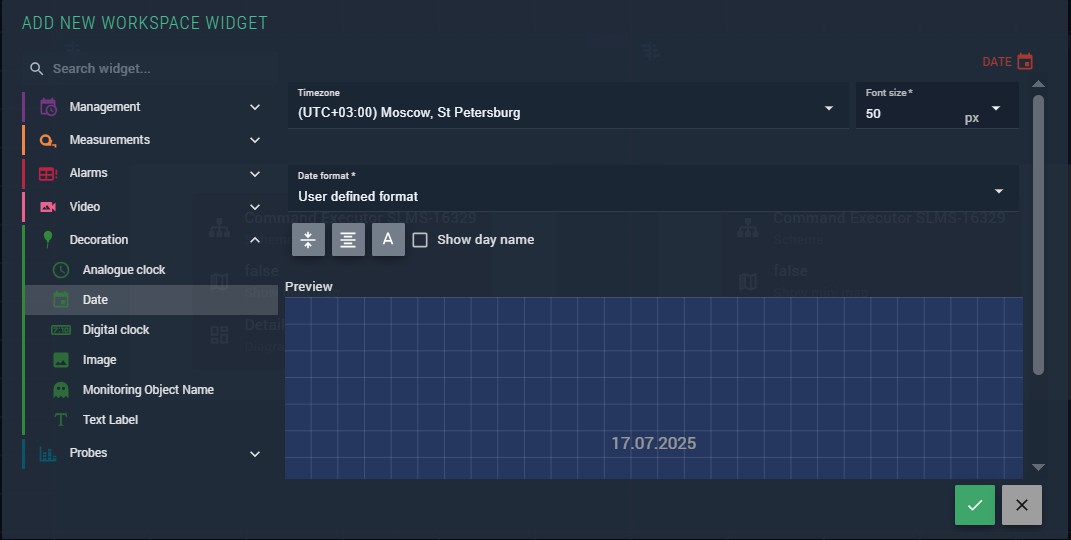Select the Text Label widget

click(110, 420)
